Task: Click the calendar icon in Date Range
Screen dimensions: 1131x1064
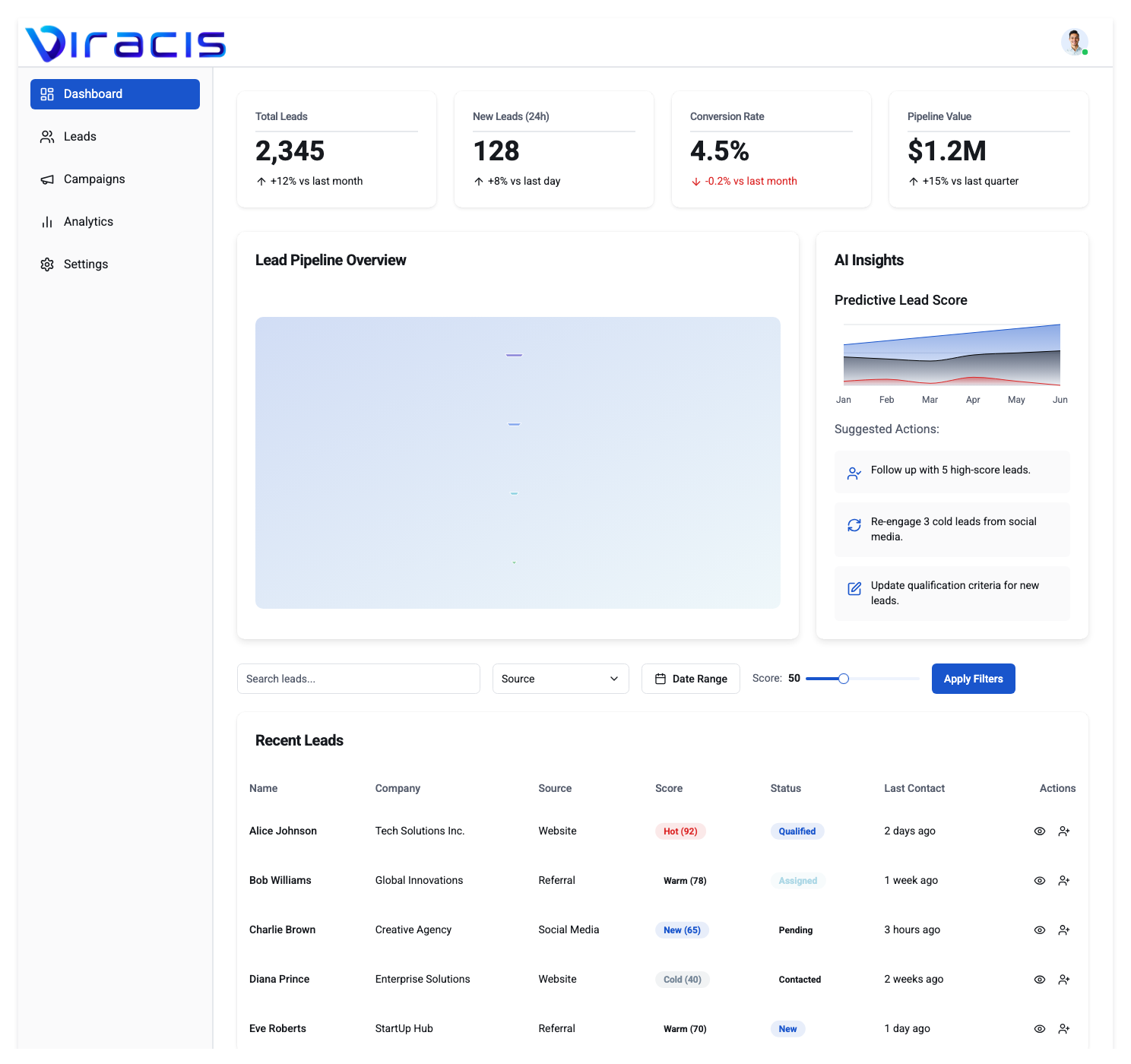Action: pos(661,678)
